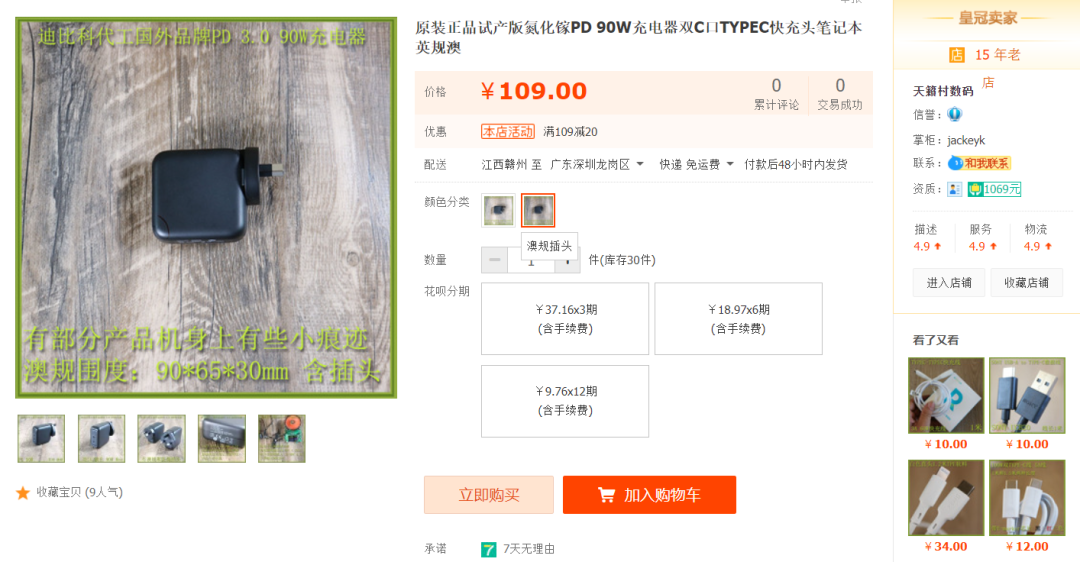Viewport: 1080px width, 562px height.
Task: Click the 本店活动 promotion tag
Action: (x=508, y=132)
